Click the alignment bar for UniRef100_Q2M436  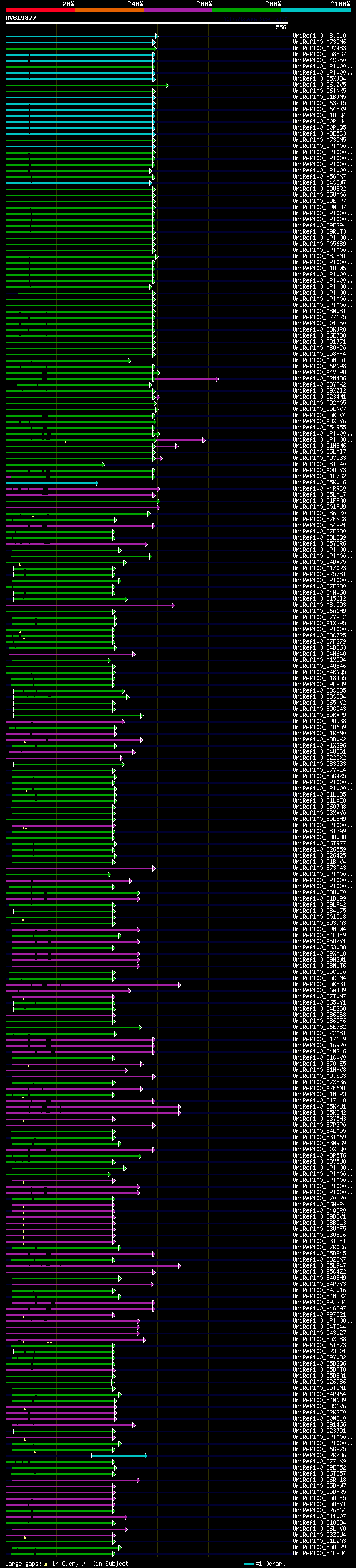click(x=112, y=379)
